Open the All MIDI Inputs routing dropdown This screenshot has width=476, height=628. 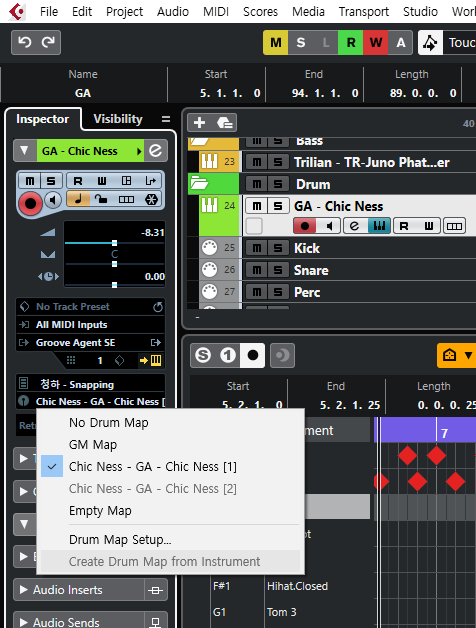(x=91, y=324)
